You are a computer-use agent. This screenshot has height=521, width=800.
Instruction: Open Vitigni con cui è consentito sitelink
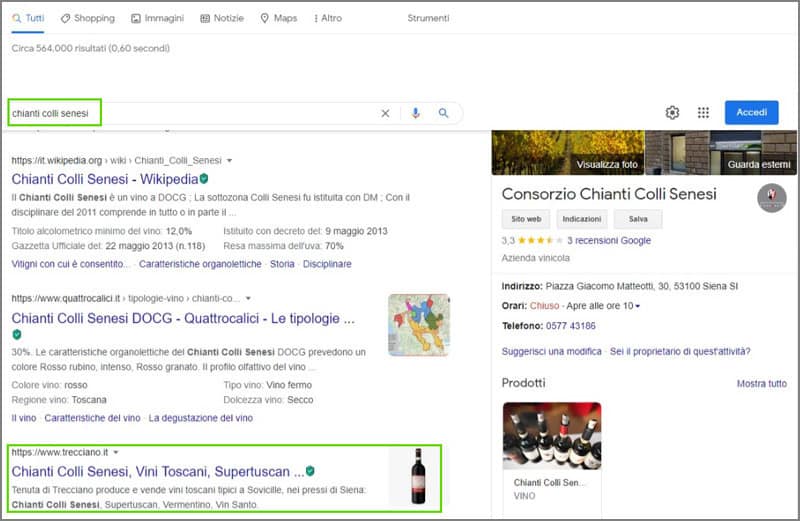click(x=70, y=264)
